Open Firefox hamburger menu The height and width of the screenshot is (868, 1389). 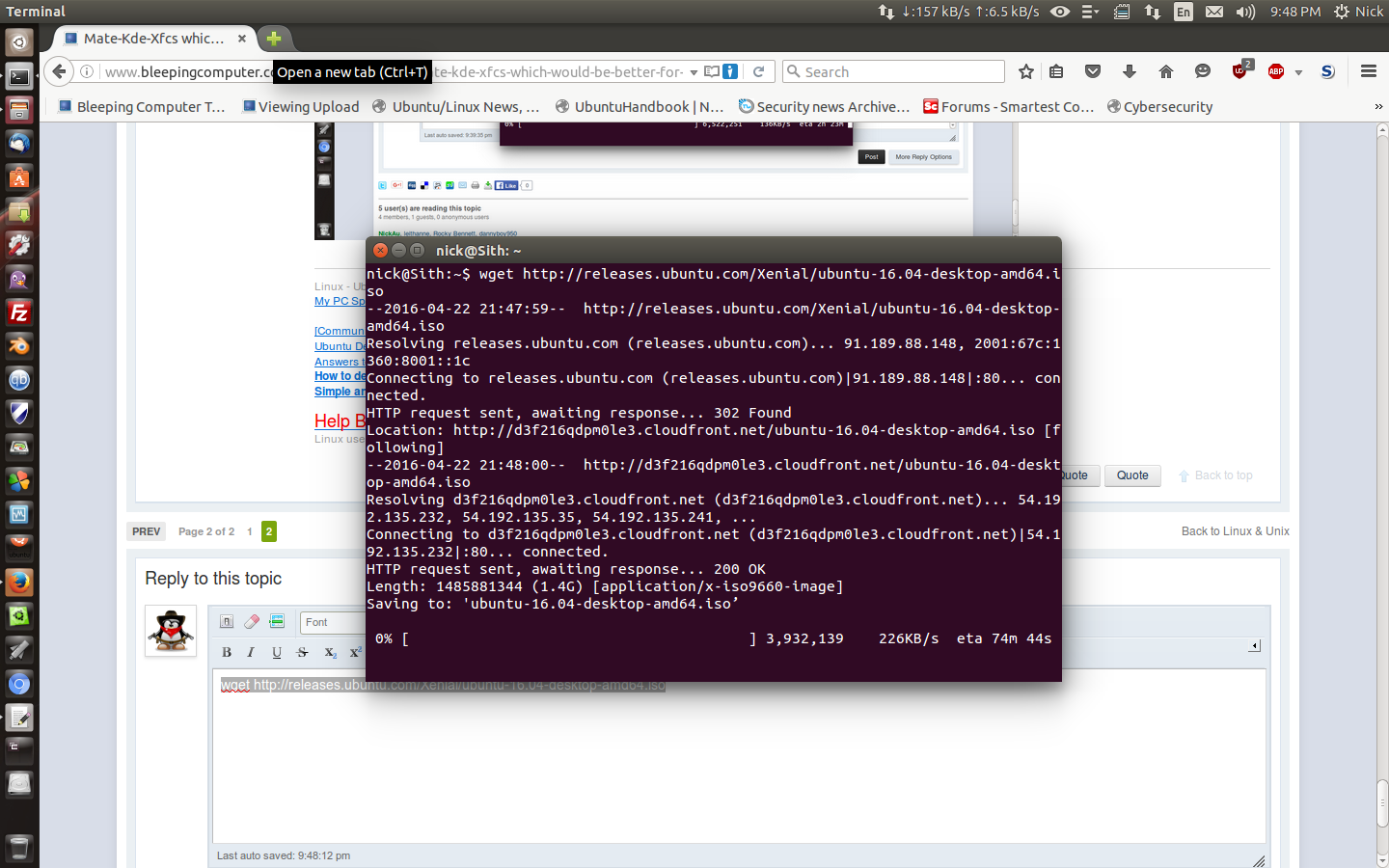(1368, 71)
